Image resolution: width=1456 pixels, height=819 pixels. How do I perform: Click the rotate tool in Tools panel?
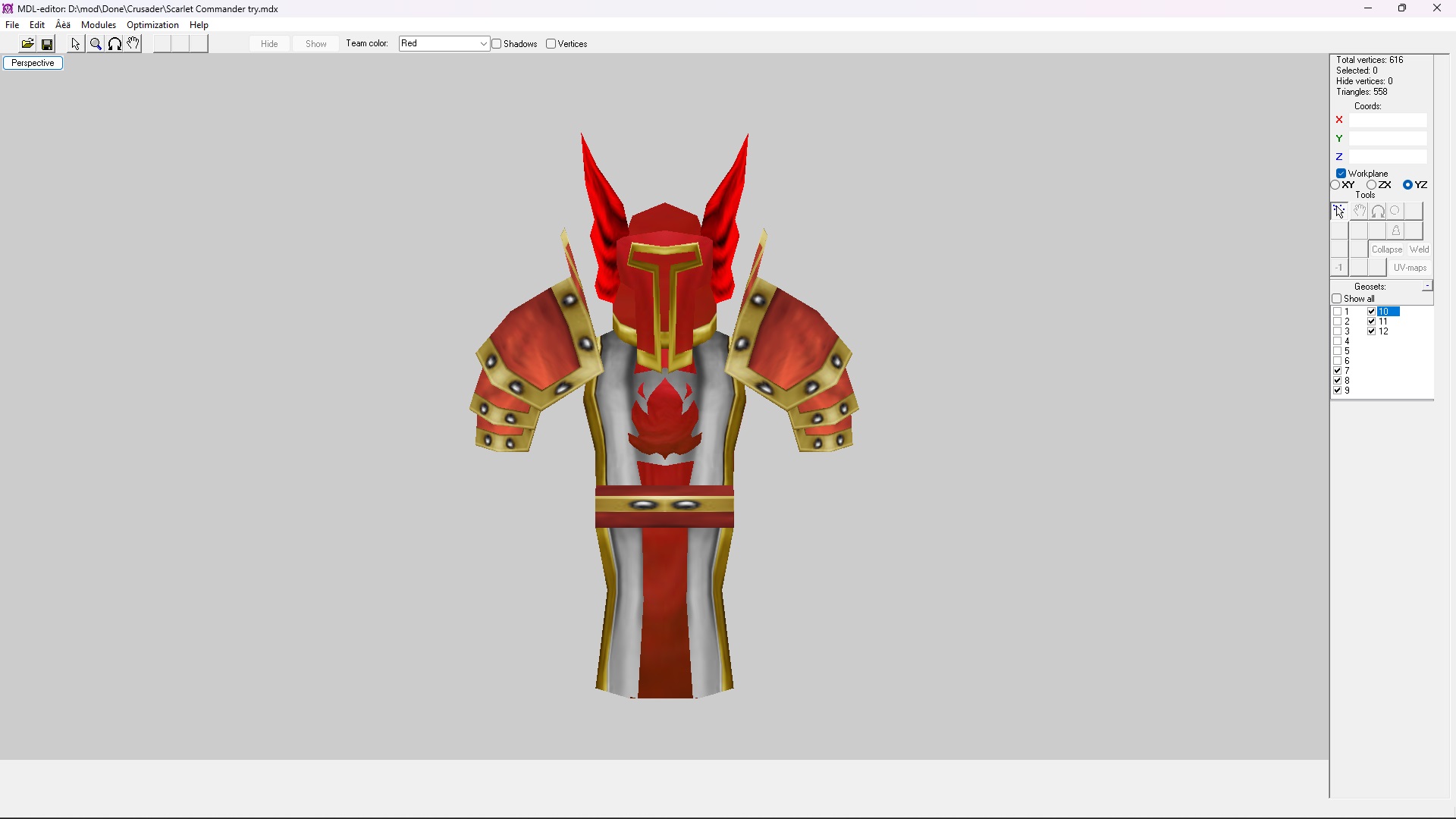tap(1378, 212)
